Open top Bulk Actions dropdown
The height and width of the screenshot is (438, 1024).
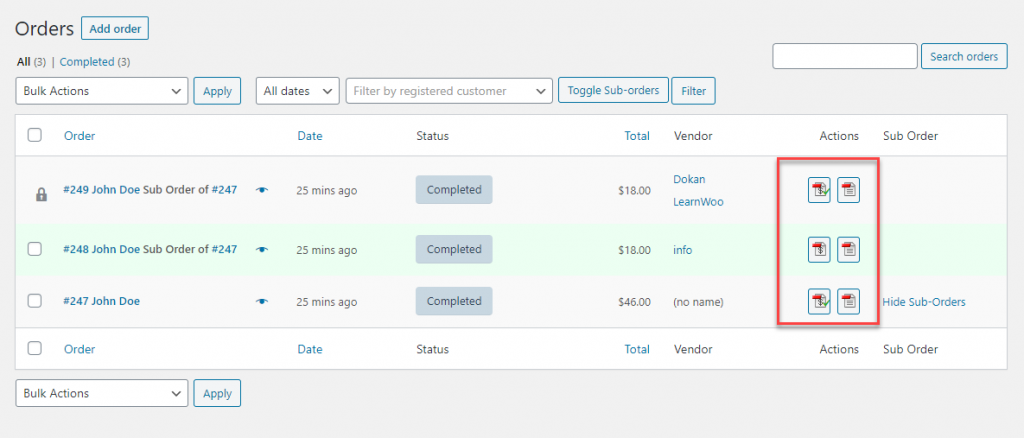click(x=102, y=91)
